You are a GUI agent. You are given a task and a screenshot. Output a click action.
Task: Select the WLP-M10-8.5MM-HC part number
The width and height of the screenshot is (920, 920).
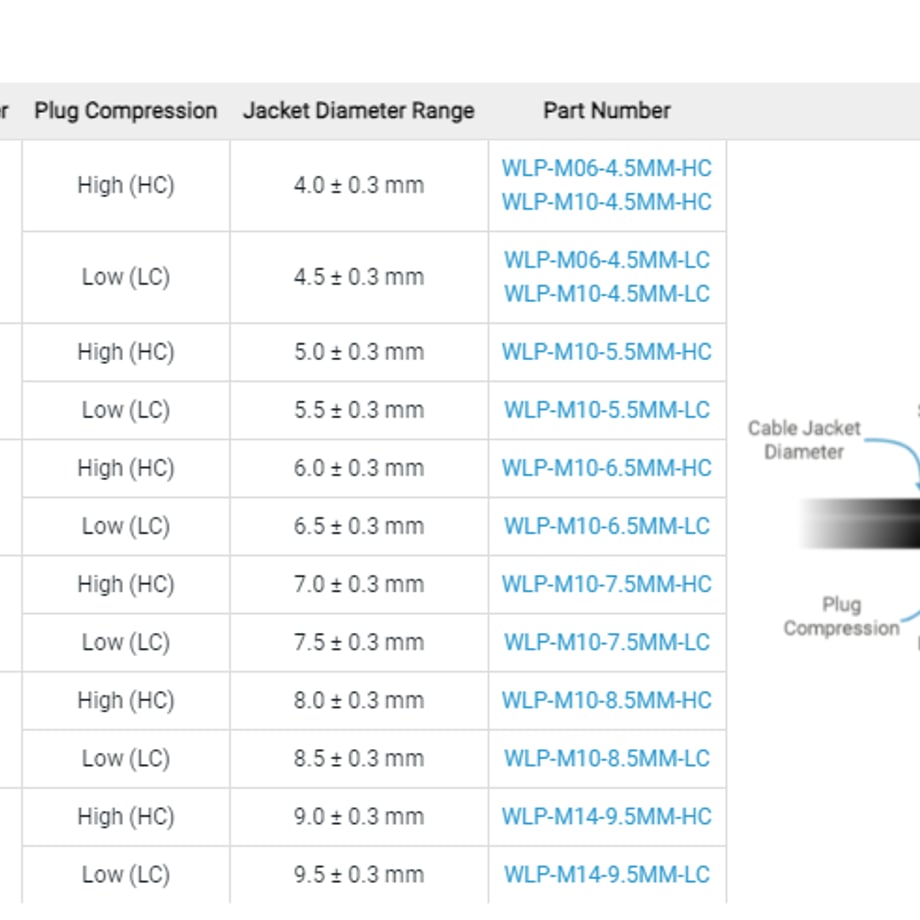(607, 701)
